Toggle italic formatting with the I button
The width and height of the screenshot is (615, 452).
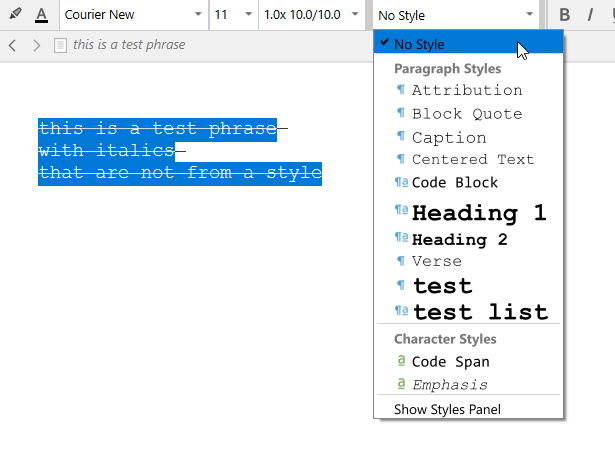pyautogui.click(x=591, y=15)
